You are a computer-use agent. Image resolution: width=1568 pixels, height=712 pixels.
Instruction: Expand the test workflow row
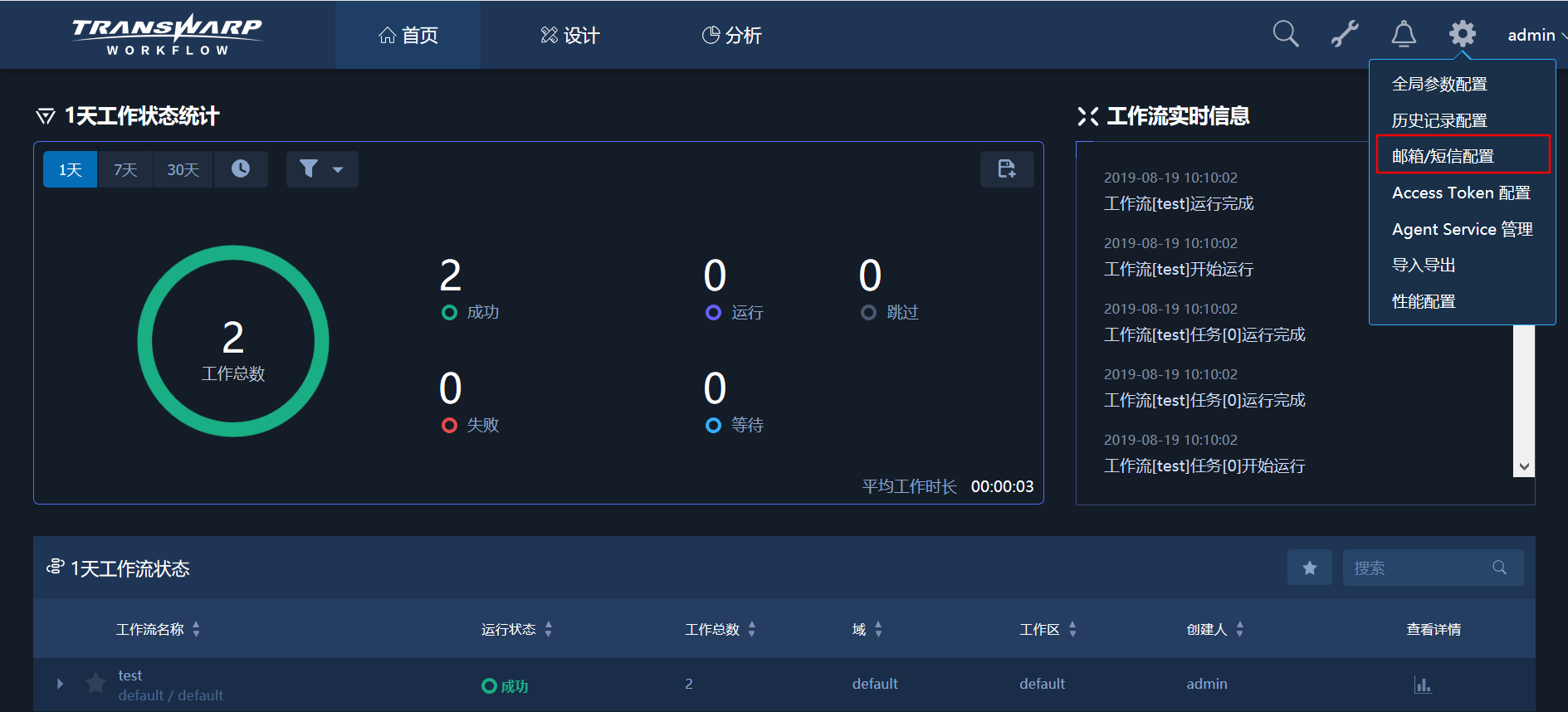[60, 684]
